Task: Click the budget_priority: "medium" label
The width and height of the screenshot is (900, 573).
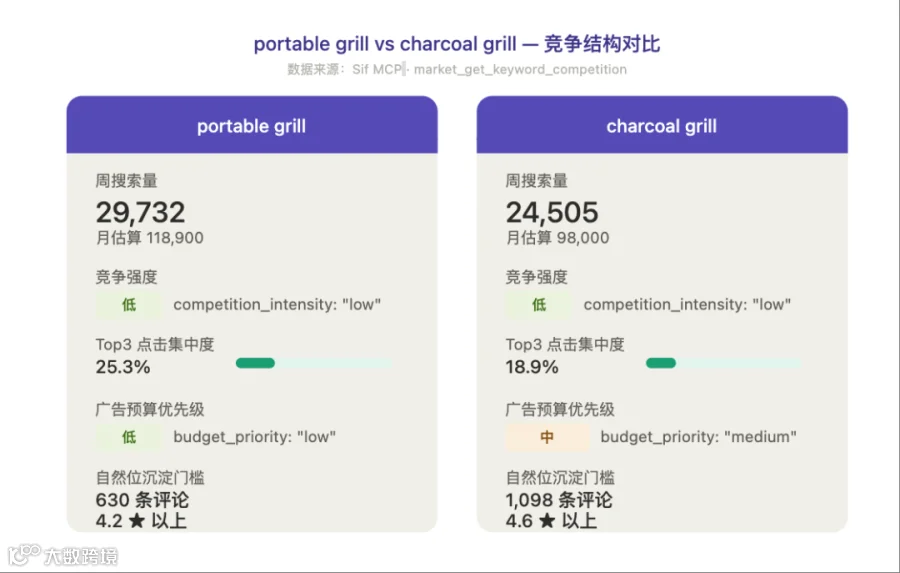Action: coord(699,437)
